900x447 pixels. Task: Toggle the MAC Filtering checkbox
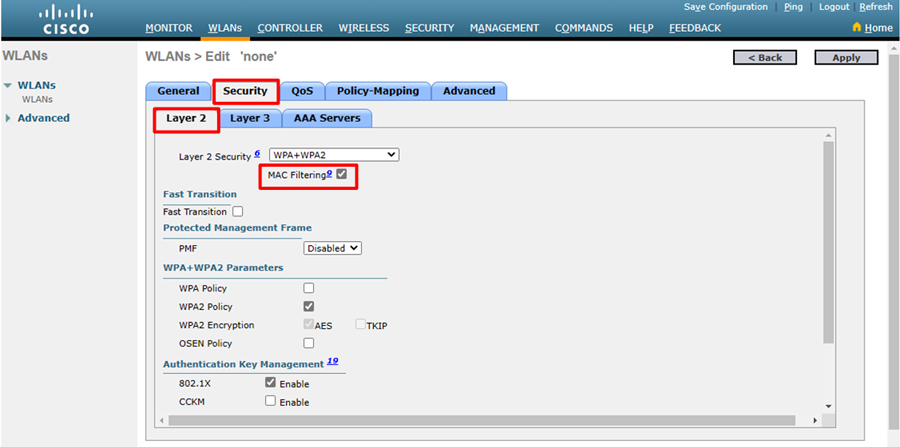pyautogui.click(x=342, y=175)
